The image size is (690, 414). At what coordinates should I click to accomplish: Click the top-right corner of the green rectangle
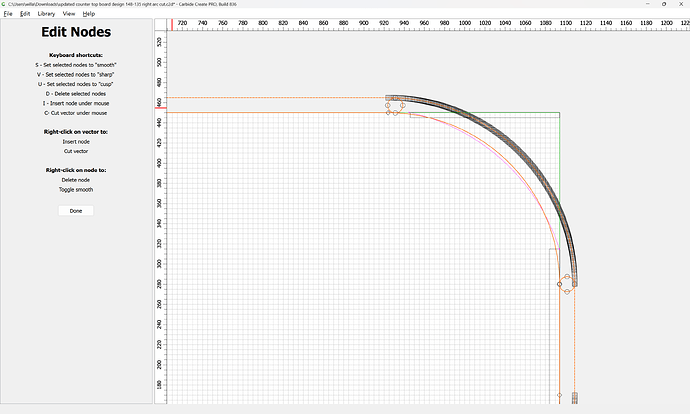559,113
